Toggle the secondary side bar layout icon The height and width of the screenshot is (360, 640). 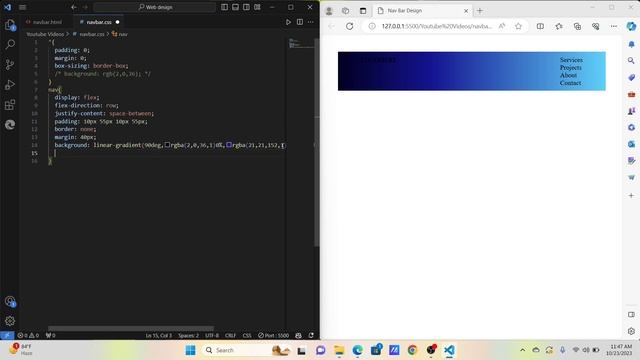[x=246, y=7]
